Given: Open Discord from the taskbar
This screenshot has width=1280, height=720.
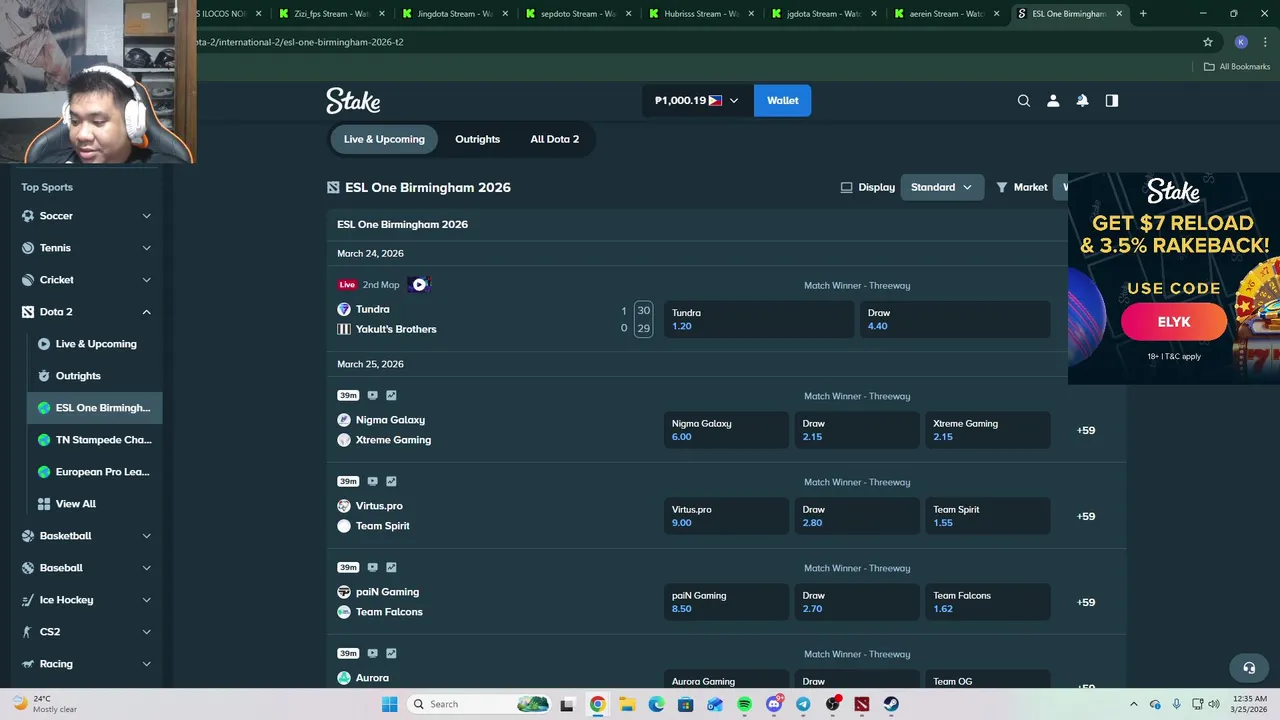Looking at the screenshot, I should (x=774, y=704).
